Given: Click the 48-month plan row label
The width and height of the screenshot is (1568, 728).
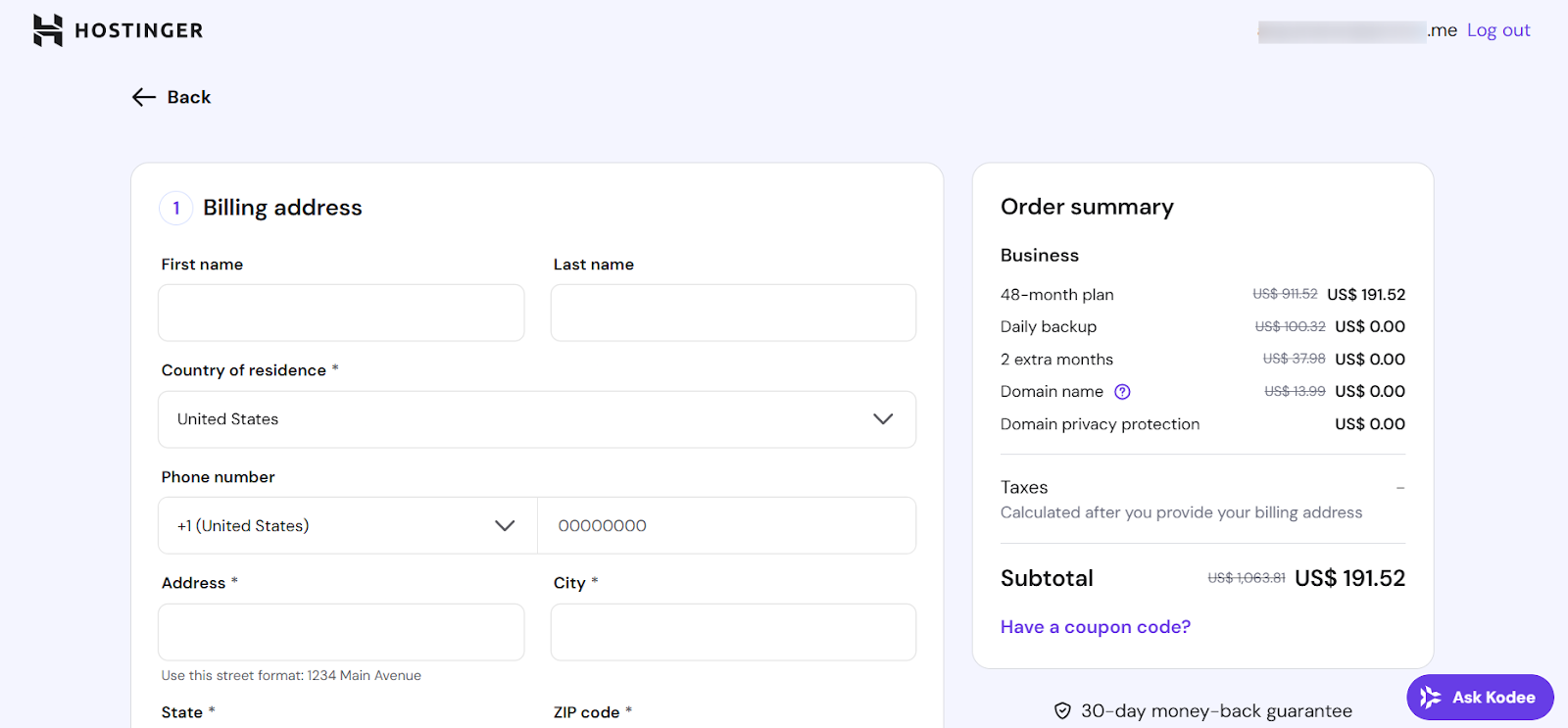Looking at the screenshot, I should pos(1057,295).
